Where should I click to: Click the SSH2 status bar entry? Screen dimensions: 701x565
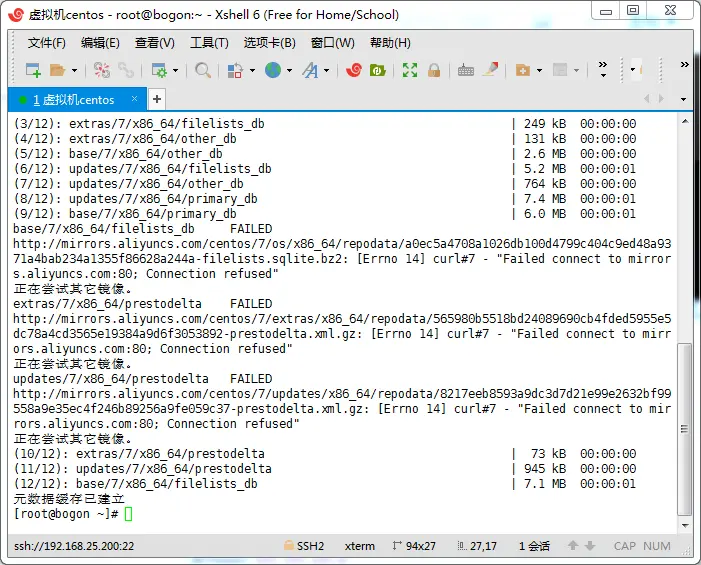click(x=304, y=546)
